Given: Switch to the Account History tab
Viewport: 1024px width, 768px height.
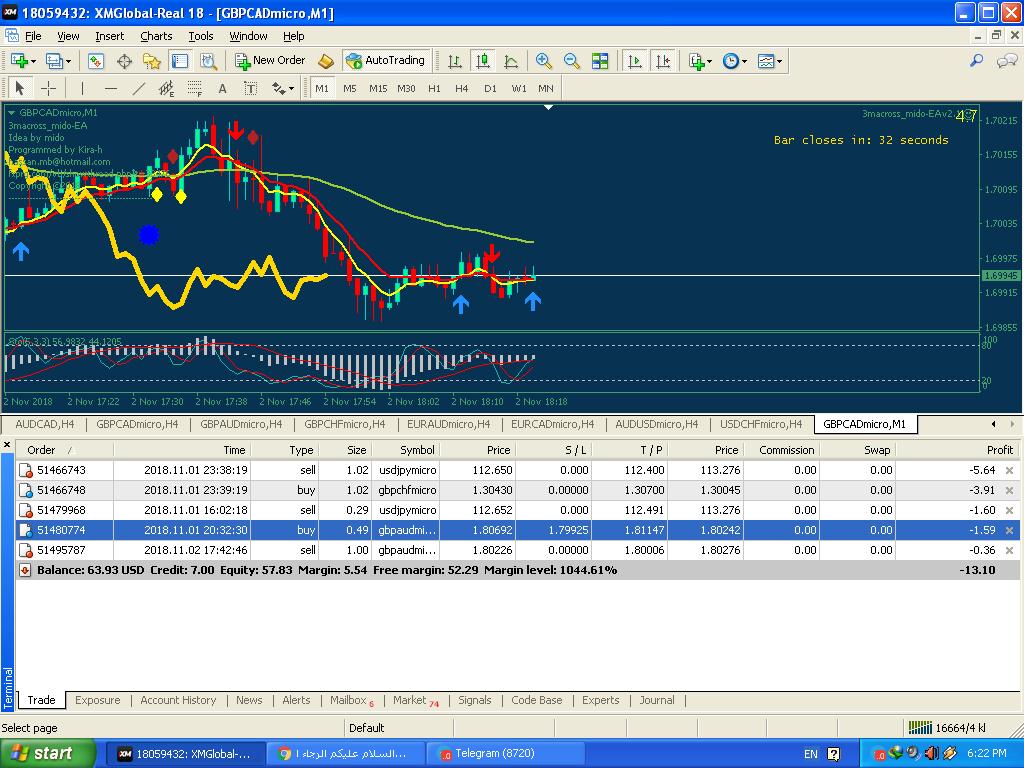Looking at the screenshot, I should [178, 700].
